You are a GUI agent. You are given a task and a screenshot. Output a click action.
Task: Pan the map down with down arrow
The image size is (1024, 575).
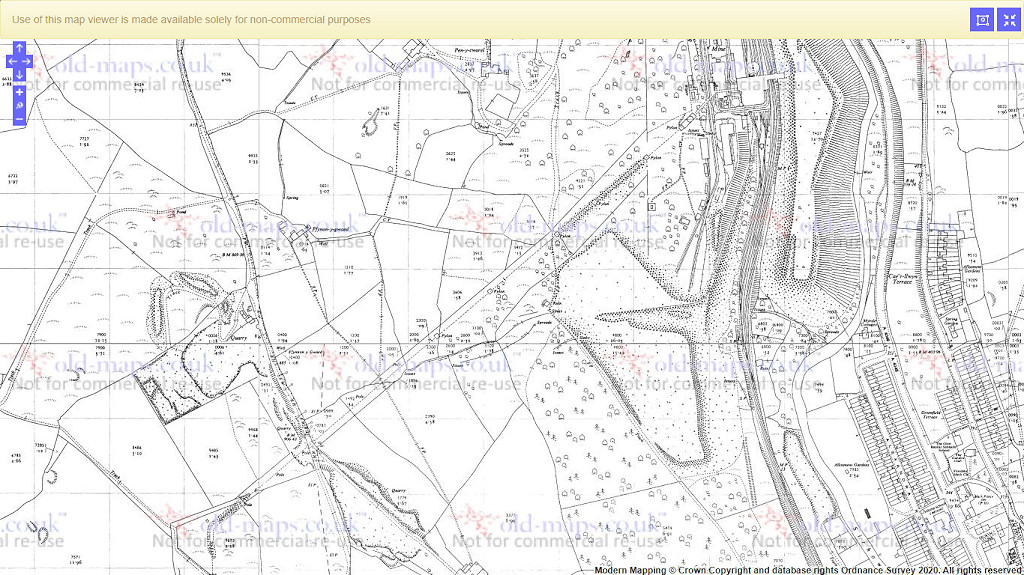coord(20,74)
